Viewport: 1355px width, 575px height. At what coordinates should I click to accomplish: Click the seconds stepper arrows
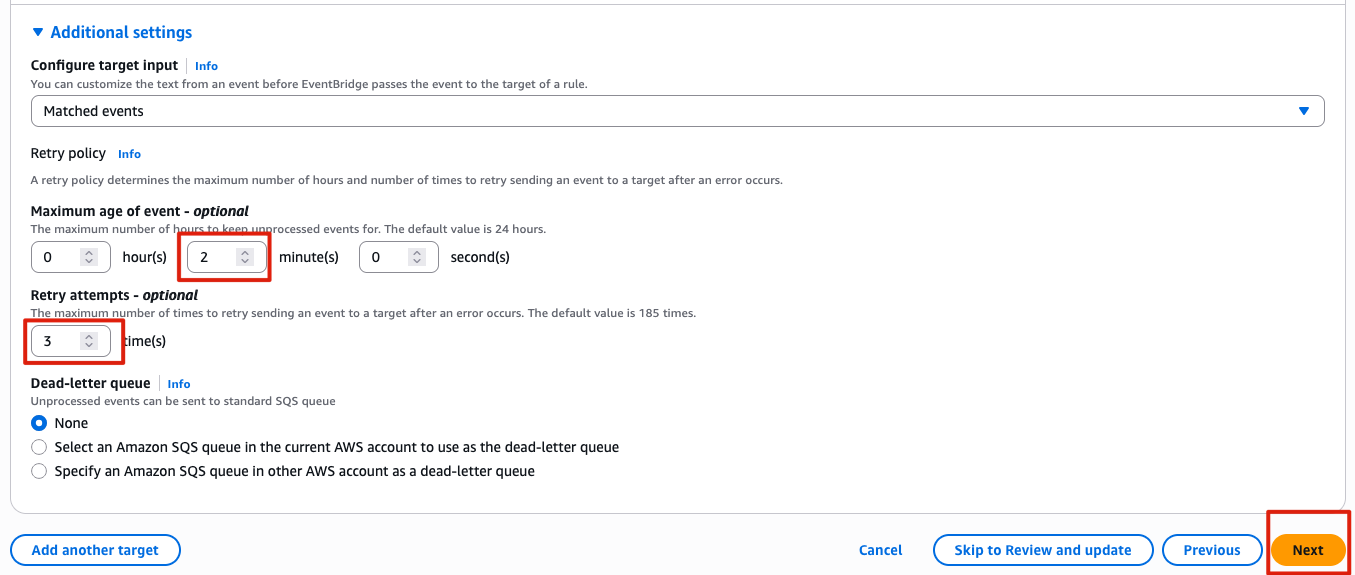tap(417, 257)
